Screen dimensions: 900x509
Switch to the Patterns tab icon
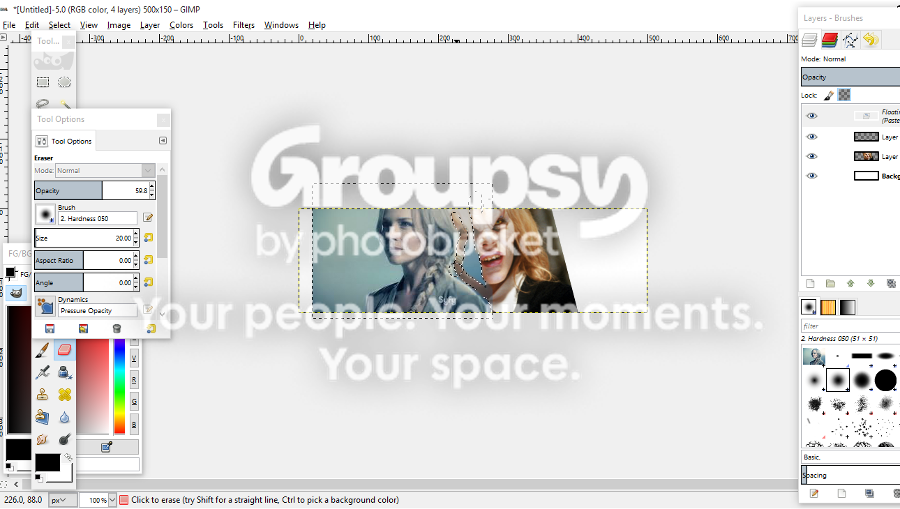click(828, 307)
